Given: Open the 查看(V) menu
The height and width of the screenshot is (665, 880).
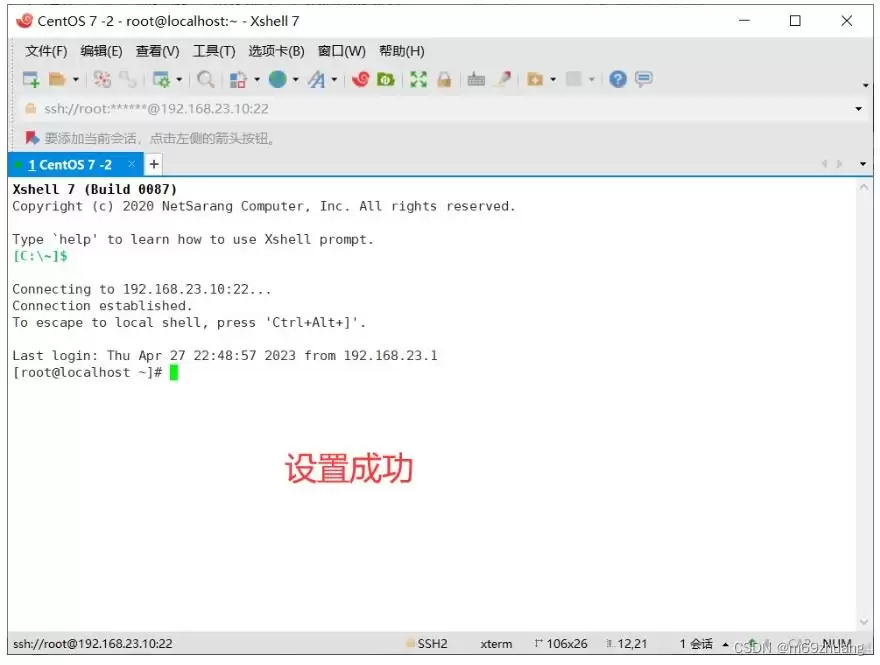Looking at the screenshot, I should (x=157, y=51).
